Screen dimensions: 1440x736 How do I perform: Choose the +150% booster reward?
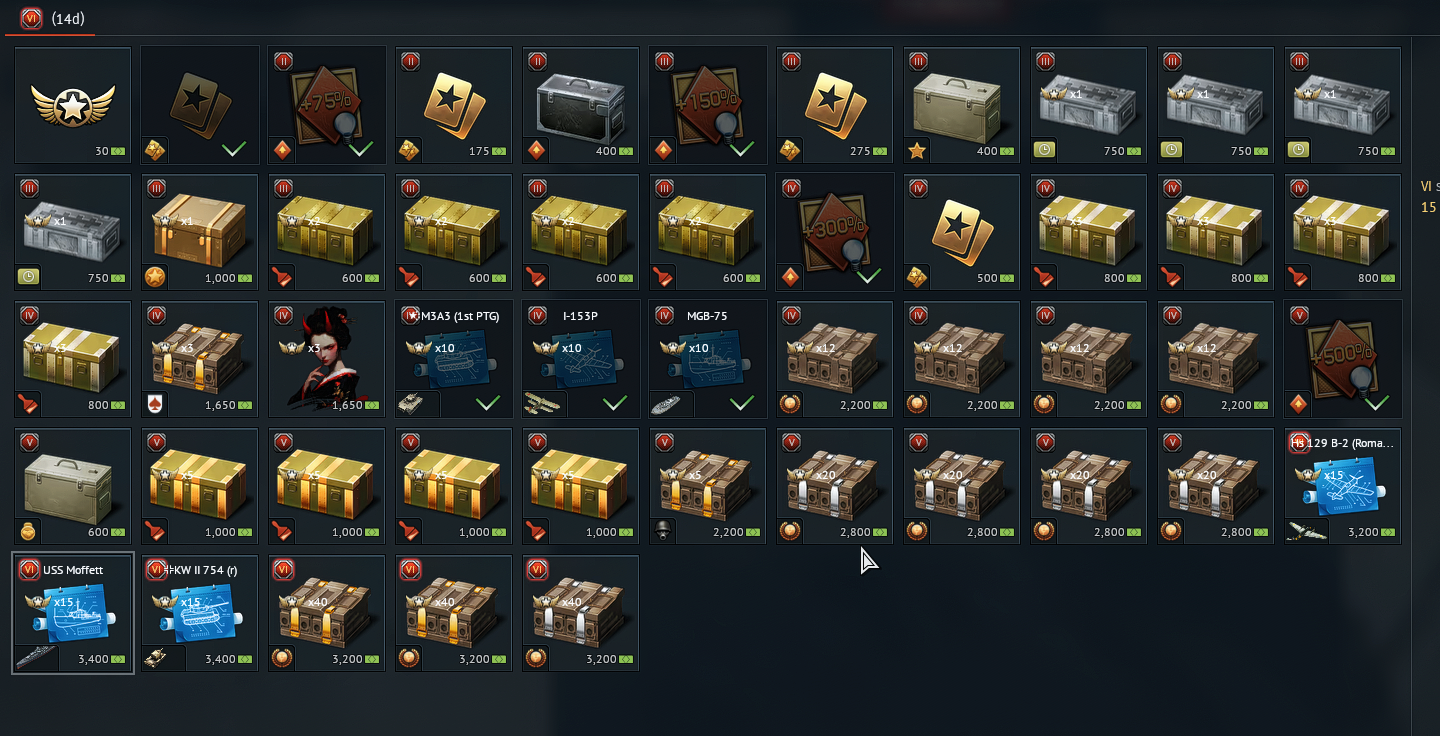pyautogui.click(x=708, y=104)
